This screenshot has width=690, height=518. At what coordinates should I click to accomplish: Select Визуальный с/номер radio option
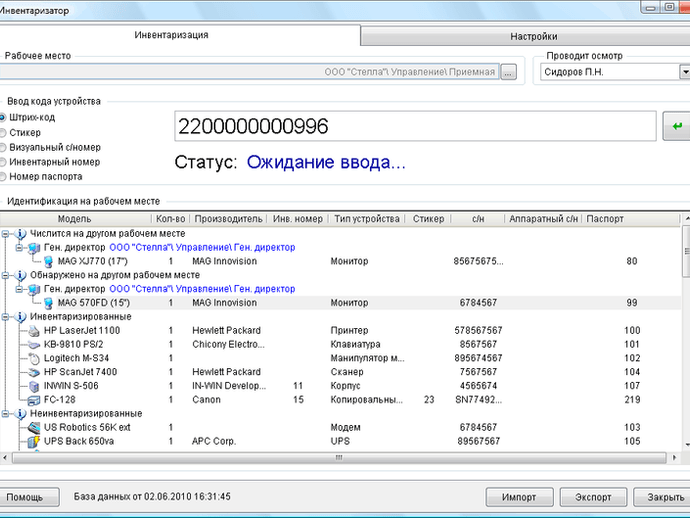point(2,147)
